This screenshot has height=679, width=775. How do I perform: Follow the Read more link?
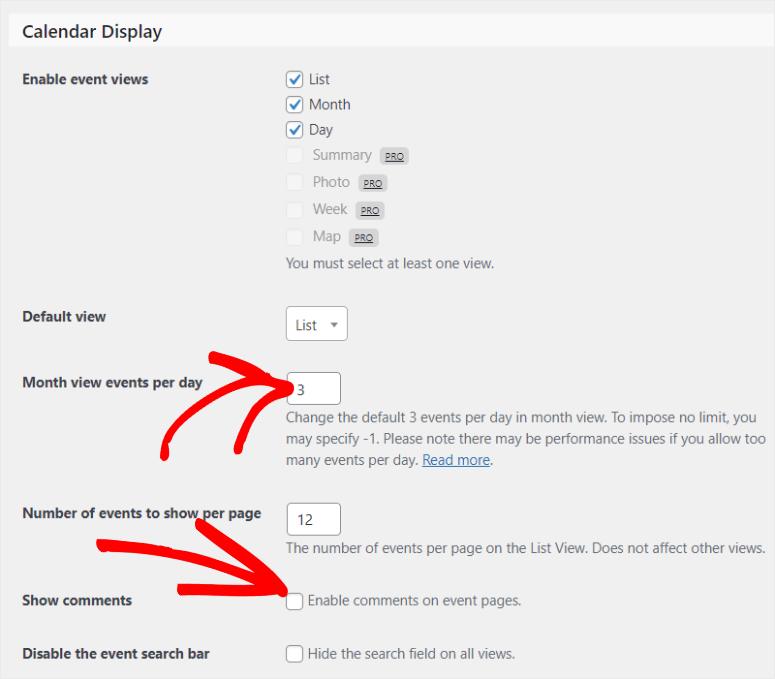pyautogui.click(x=456, y=460)
